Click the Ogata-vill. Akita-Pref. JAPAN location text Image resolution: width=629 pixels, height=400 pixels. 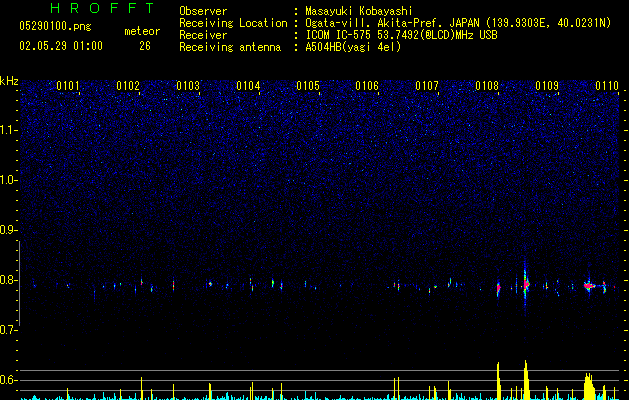[x=458, y=23]
